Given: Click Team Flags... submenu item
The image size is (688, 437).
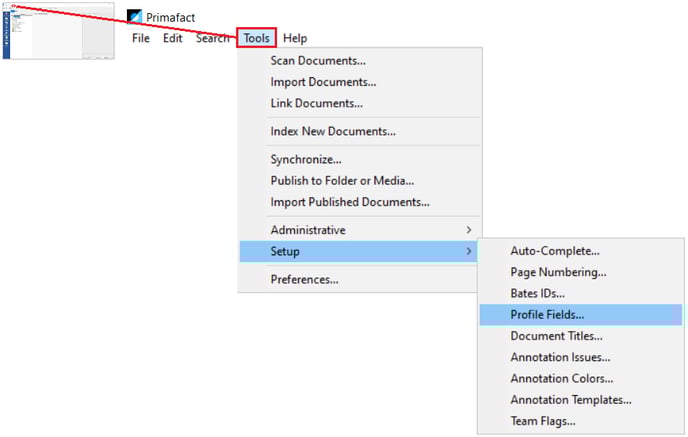Looking at the screenshot, I should 580,421.
